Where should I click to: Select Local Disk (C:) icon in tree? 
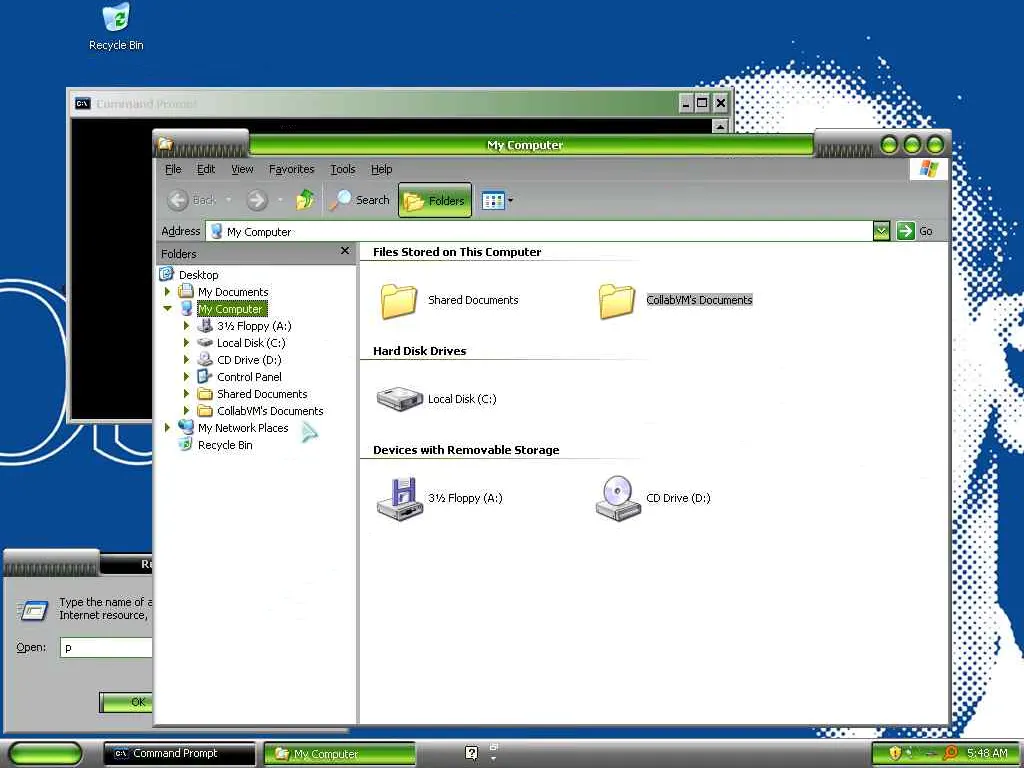tap(205, 342)
